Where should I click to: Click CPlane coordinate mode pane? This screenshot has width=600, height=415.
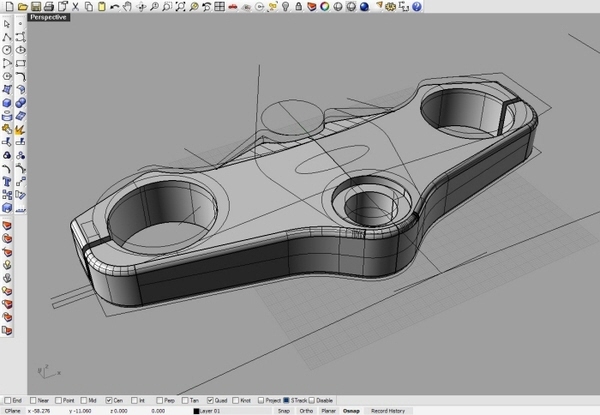(x=16, y=411)
